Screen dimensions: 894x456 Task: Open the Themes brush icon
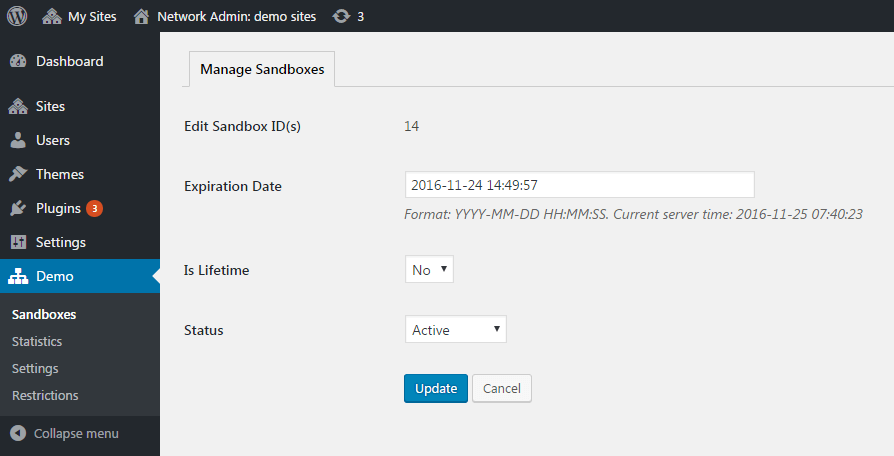[18, 174]
